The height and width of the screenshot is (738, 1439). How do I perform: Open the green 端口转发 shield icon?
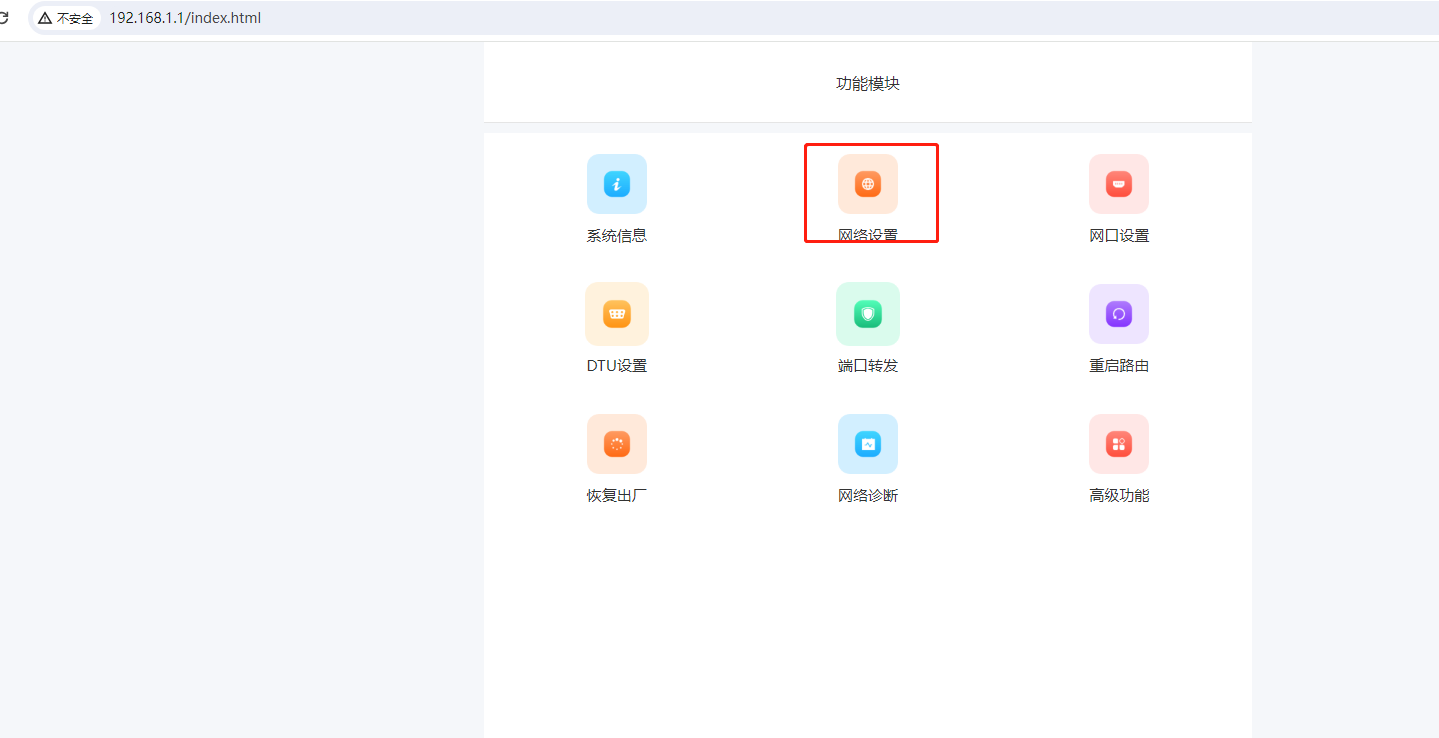[868, 314]
